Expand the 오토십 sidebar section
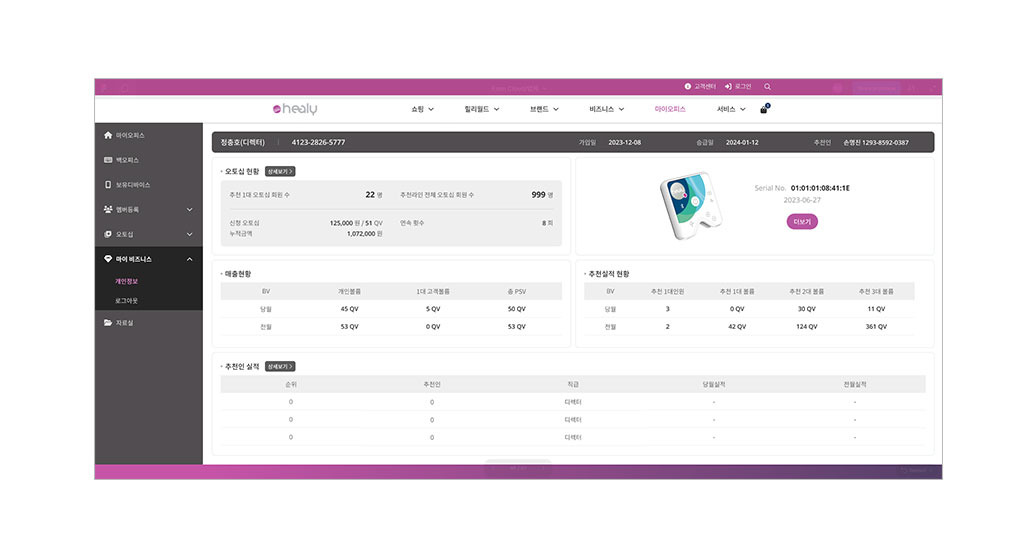1033x540 pixels. point(190,235)
